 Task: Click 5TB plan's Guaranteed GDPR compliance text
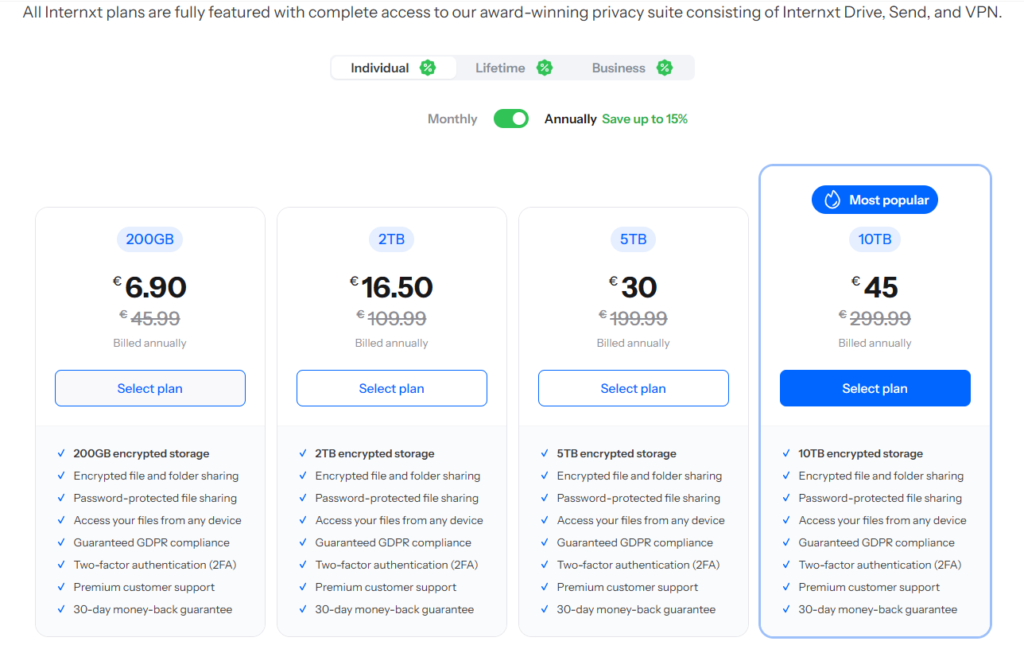[x=635, y=543]
